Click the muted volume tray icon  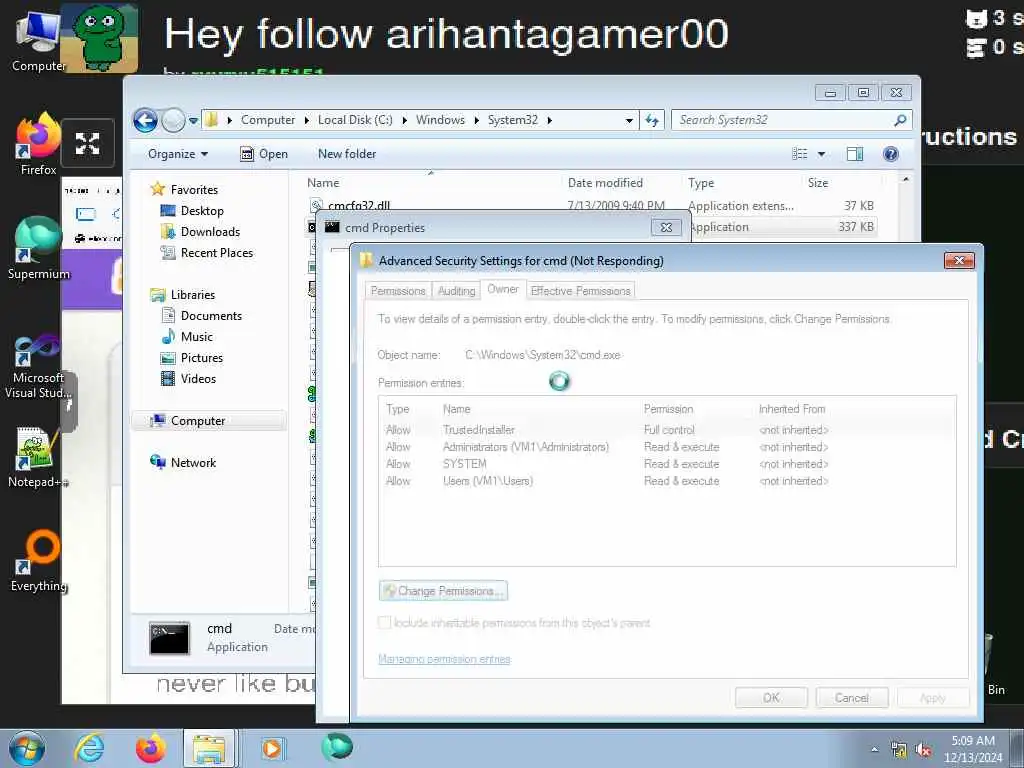pyautogui.click(x=923, y=750)
